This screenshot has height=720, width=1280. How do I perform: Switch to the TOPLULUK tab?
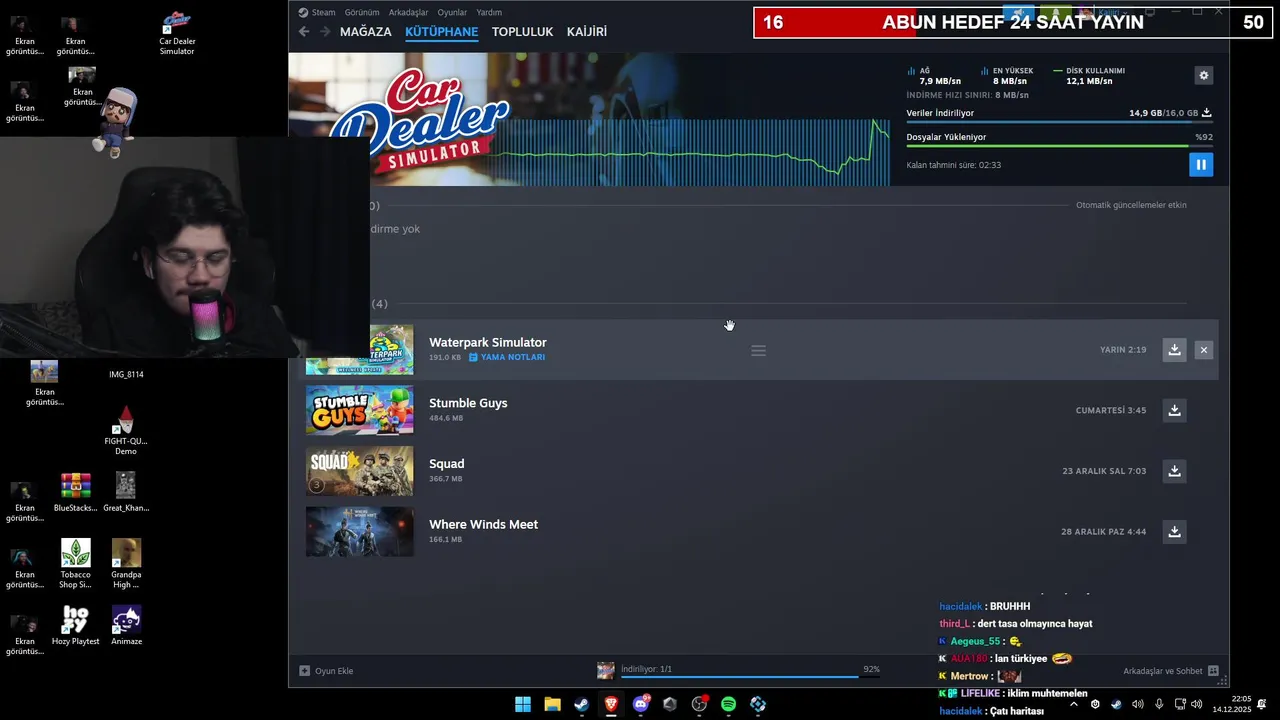click(522, 32)
